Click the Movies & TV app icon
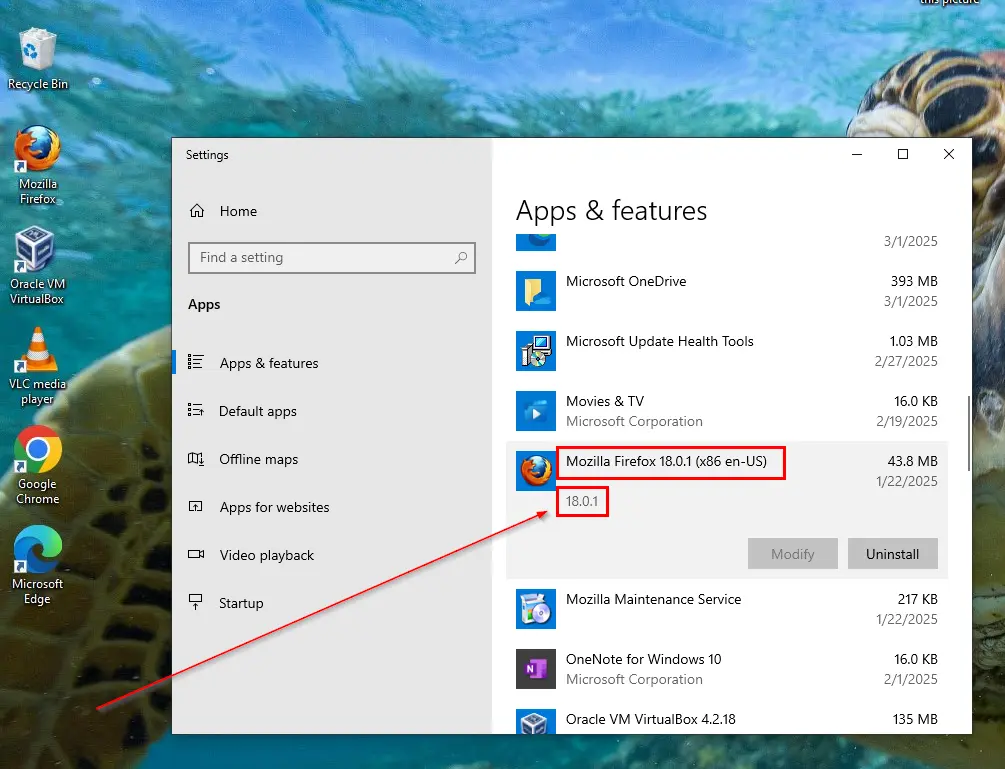 536,411
